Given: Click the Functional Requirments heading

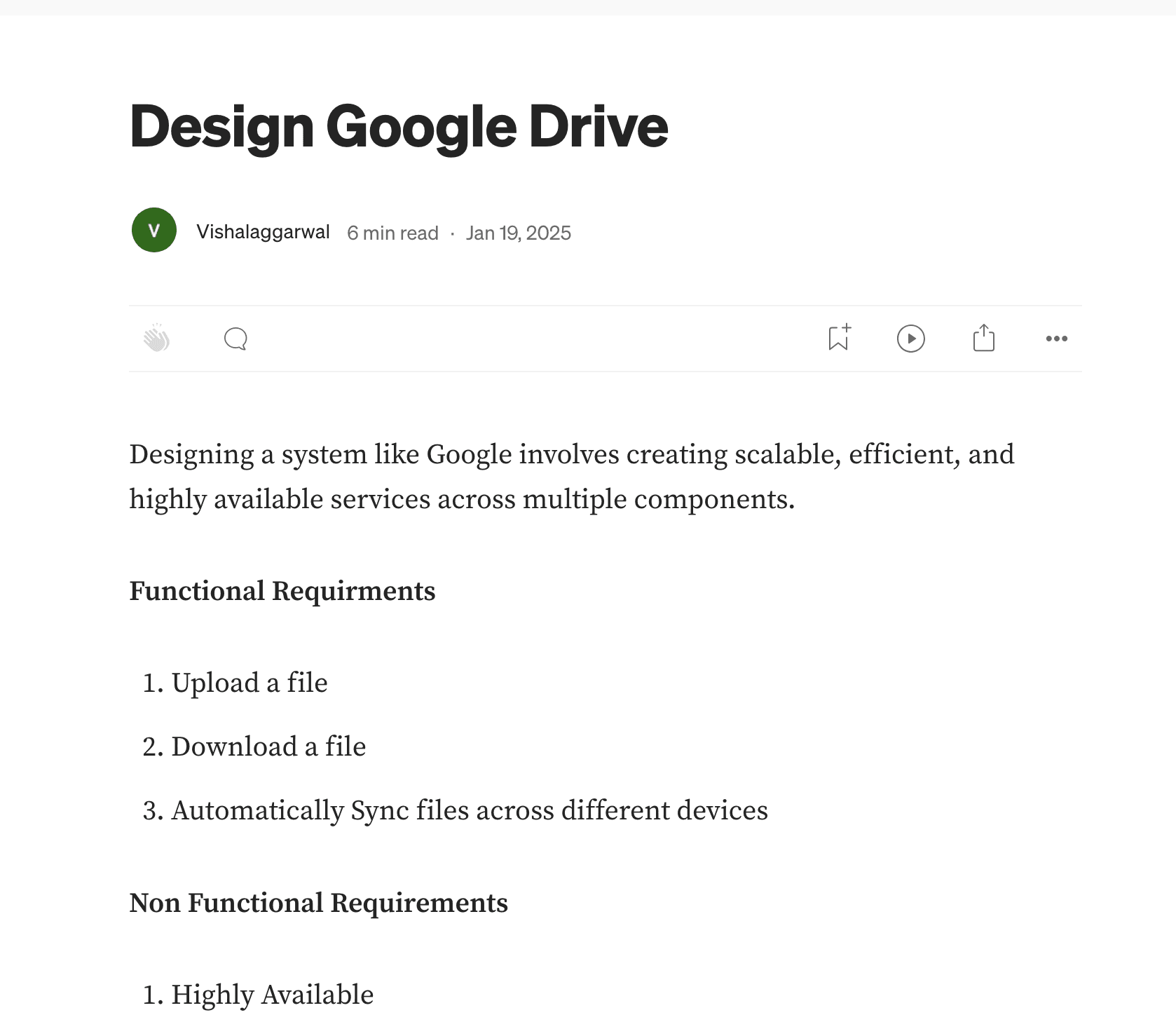Looking at the screenshot, I should [282, 591].
